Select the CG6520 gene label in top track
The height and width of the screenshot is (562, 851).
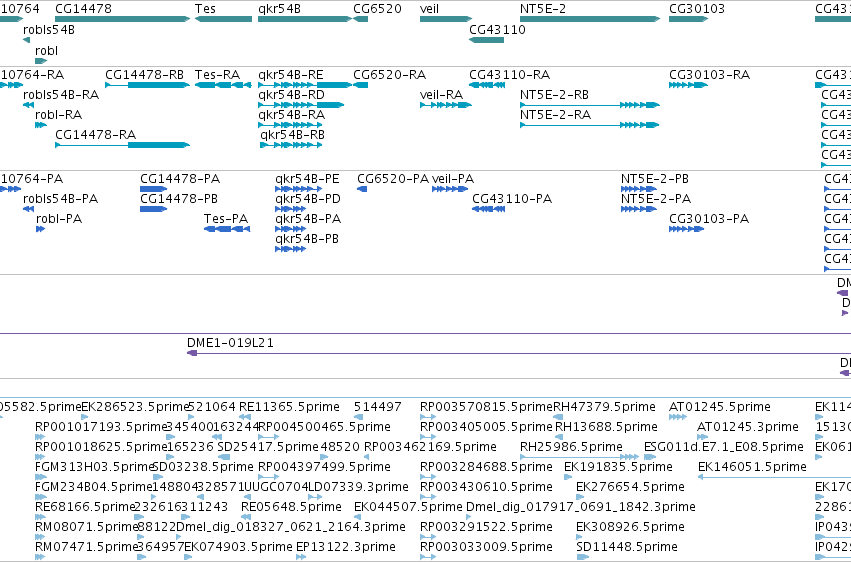coord(377,9)
